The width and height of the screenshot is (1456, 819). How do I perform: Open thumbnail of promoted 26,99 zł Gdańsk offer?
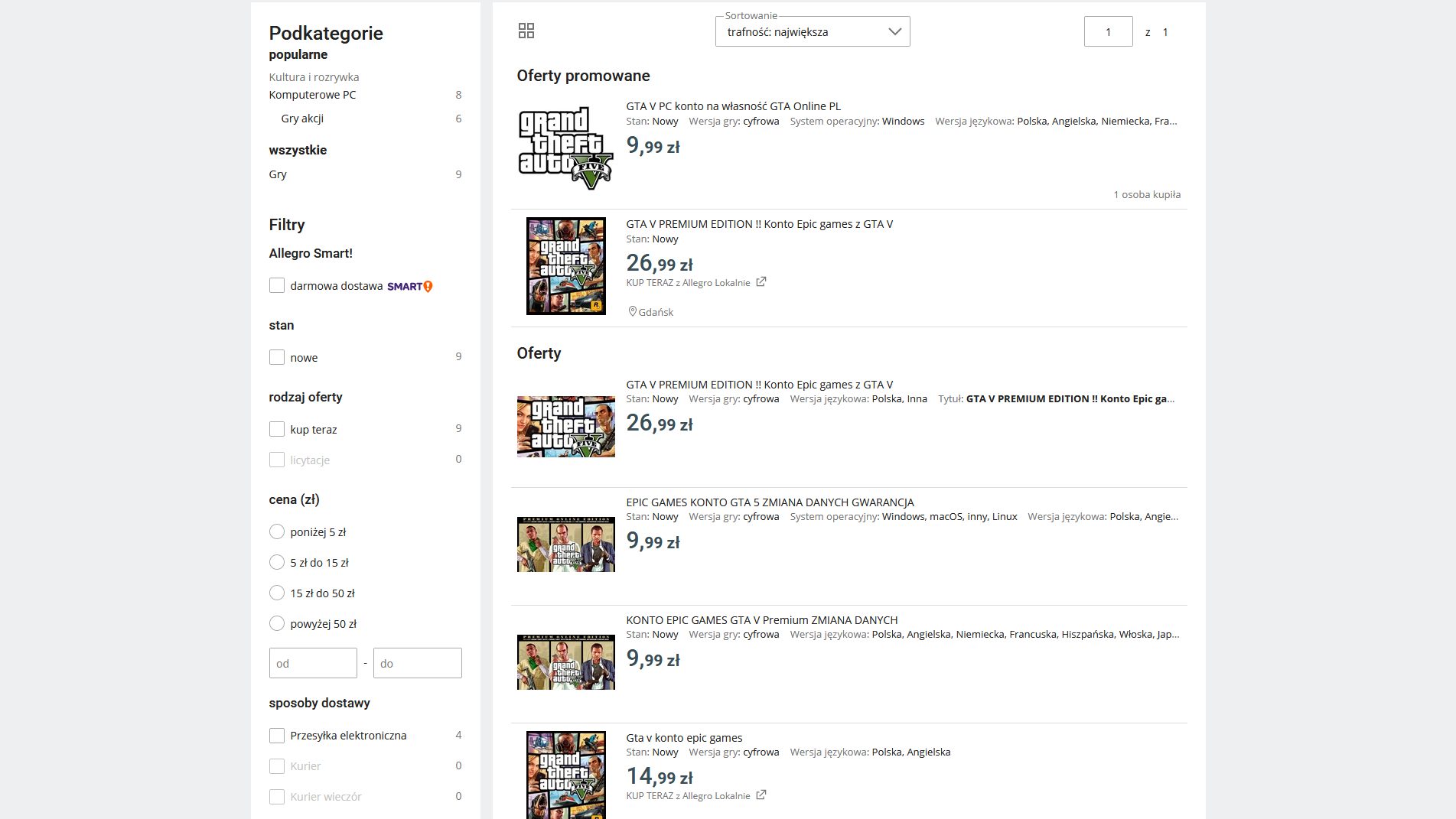(x=566, y=266)
